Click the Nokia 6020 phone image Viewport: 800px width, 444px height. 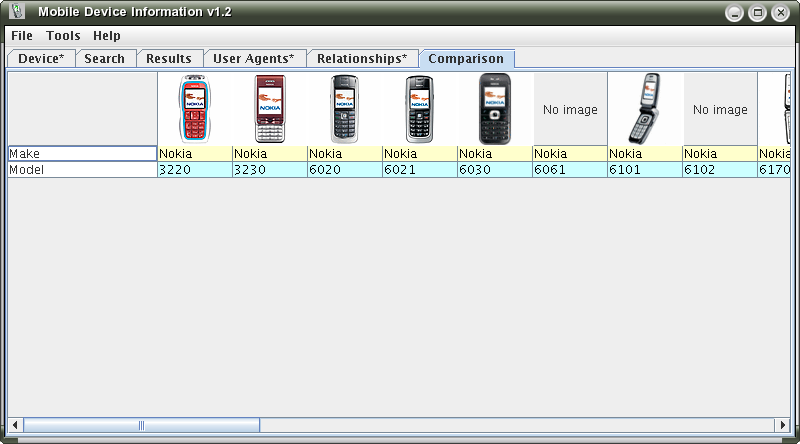tap(345, 109)
